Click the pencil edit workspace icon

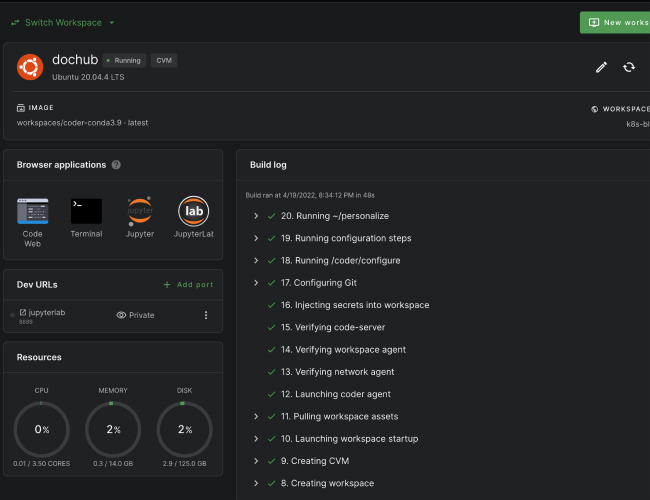tap(601, 67)
